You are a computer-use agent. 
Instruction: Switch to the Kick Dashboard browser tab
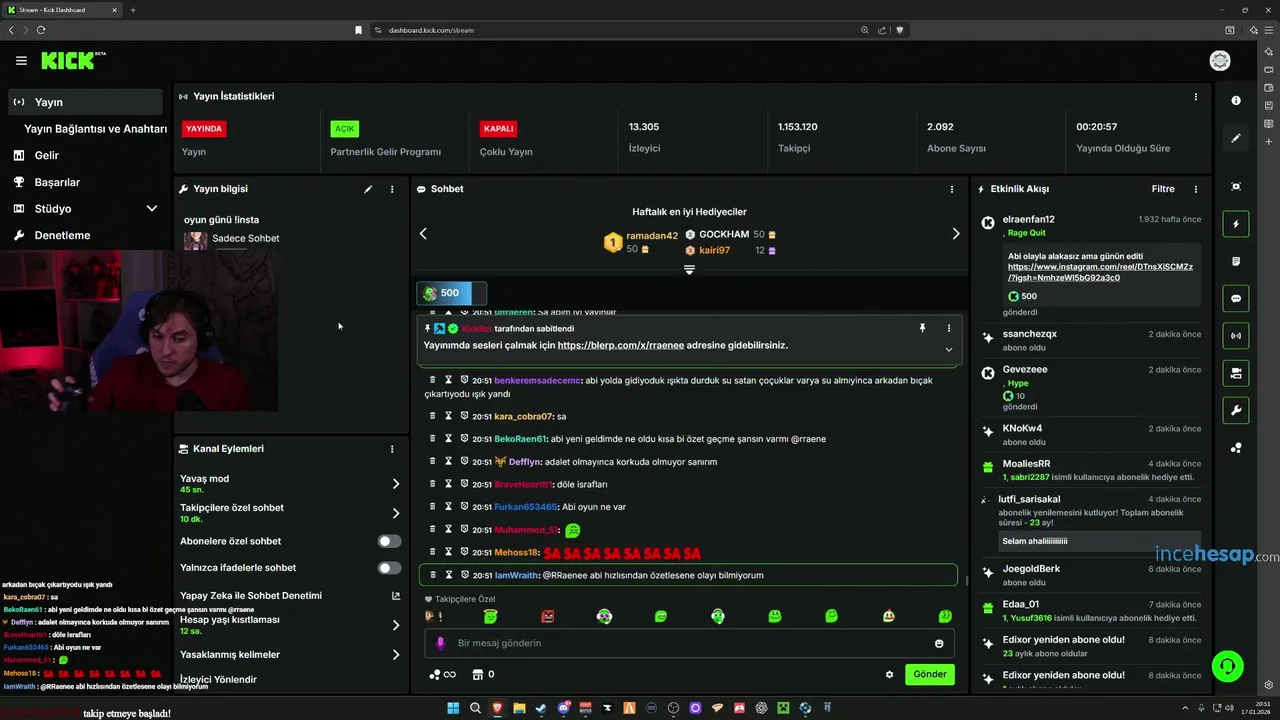[60, 10]
